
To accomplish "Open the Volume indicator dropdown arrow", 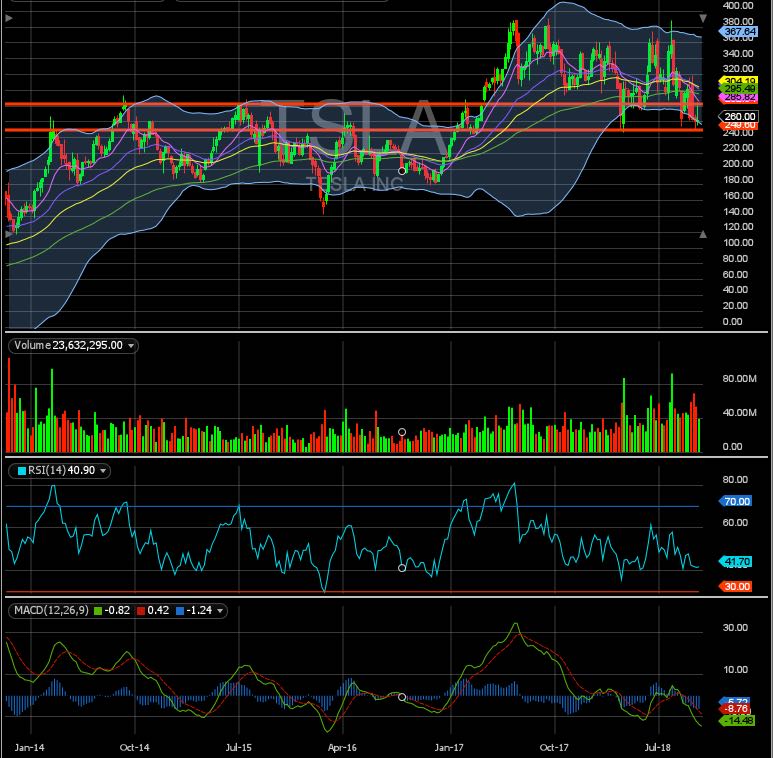I will click(x=131, y=346).
